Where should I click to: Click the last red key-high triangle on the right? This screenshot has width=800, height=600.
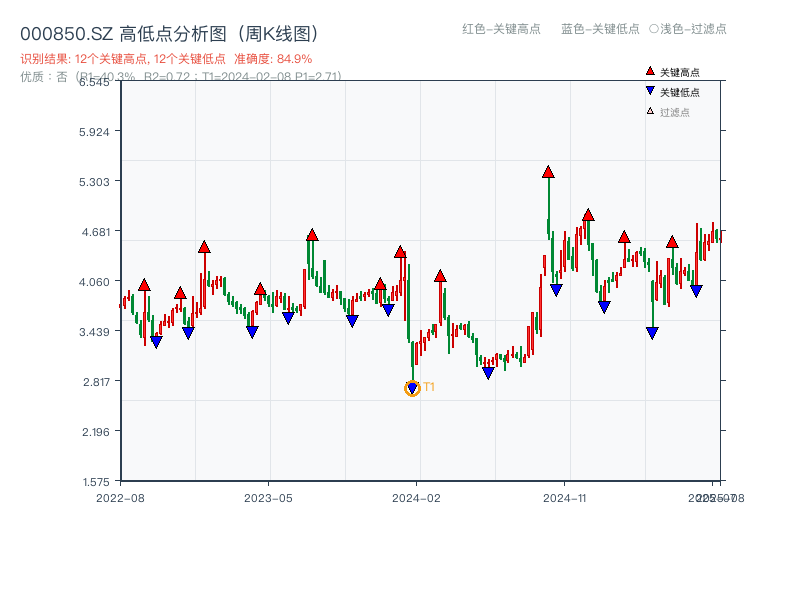click(x=672, y=242)
